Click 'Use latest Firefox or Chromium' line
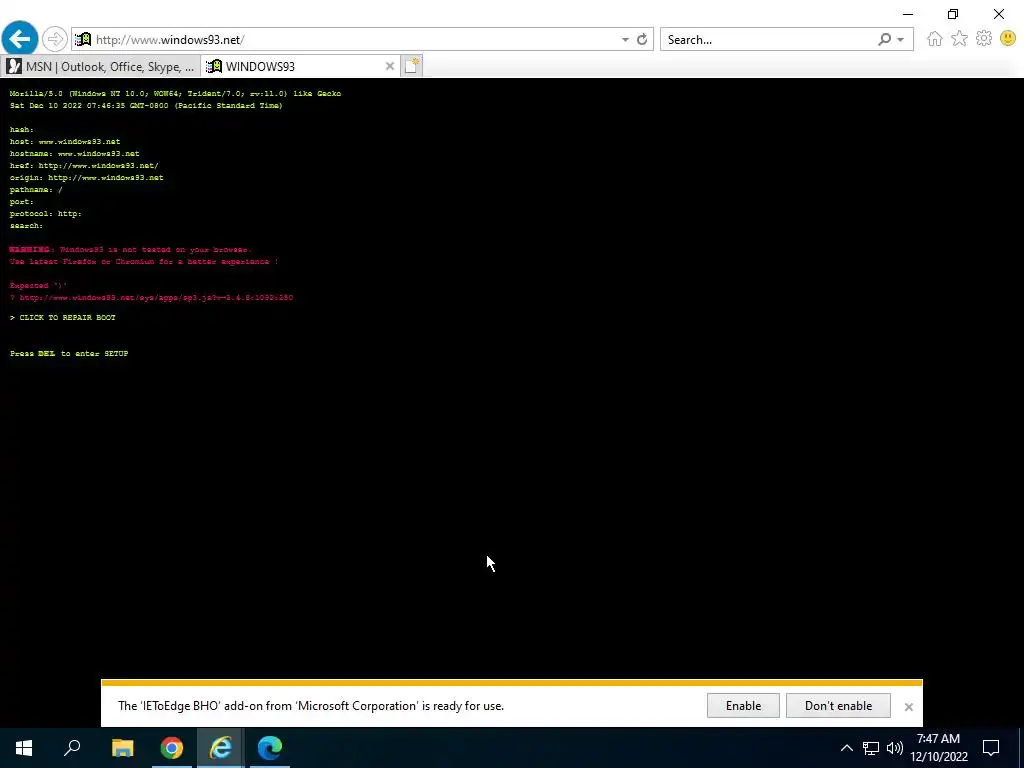Screen dimensions: 1024x768 coord(144,261)
